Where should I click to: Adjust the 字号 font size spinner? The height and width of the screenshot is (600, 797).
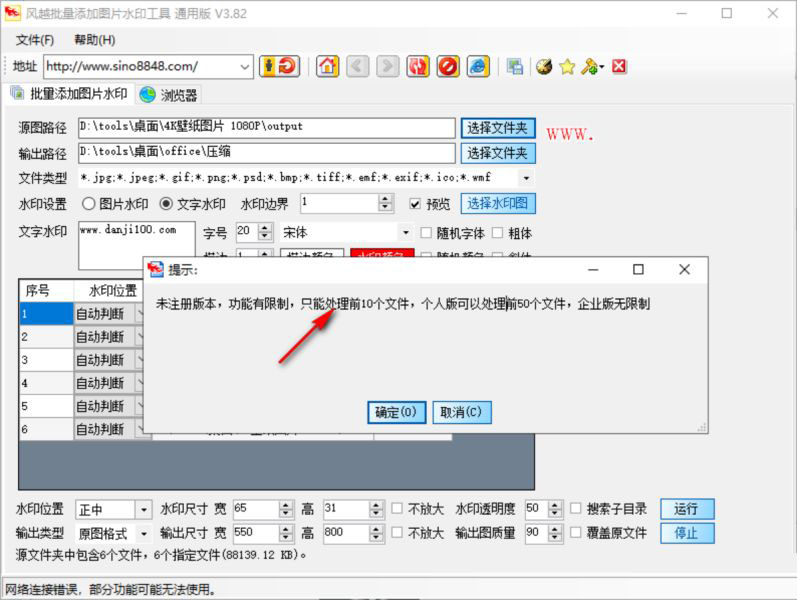click(x=265, y=232)
